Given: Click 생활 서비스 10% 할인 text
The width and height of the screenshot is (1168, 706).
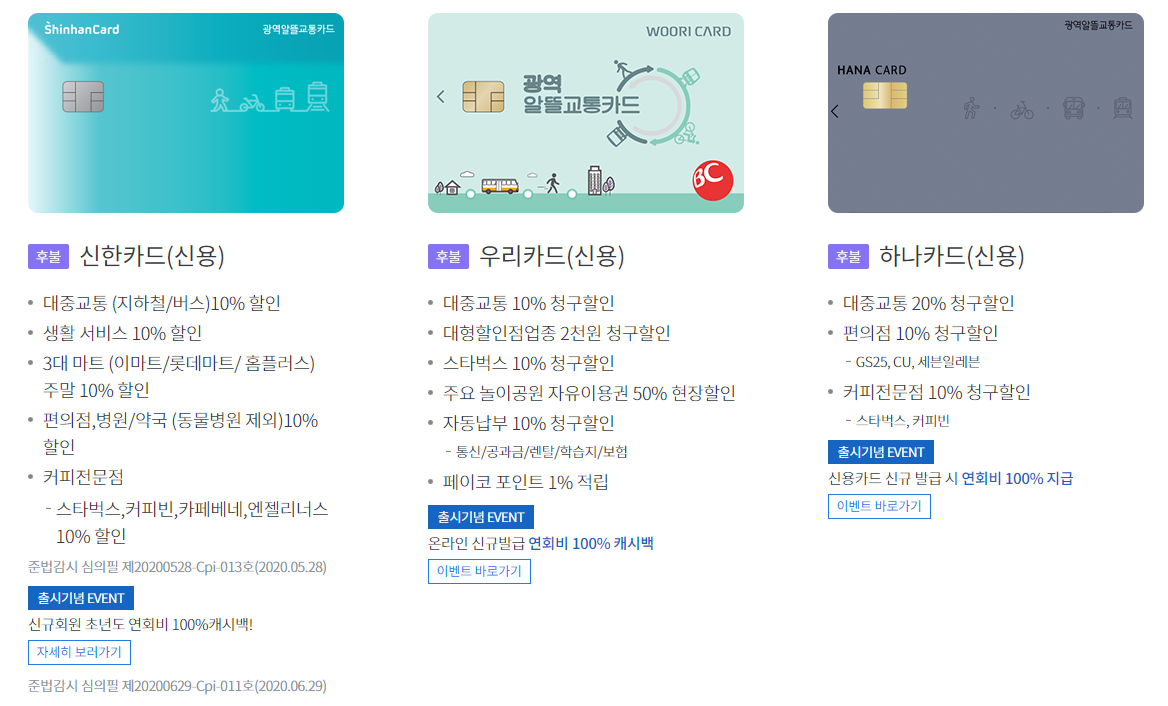Looking at the screenshot, I should tap(122, 333).
